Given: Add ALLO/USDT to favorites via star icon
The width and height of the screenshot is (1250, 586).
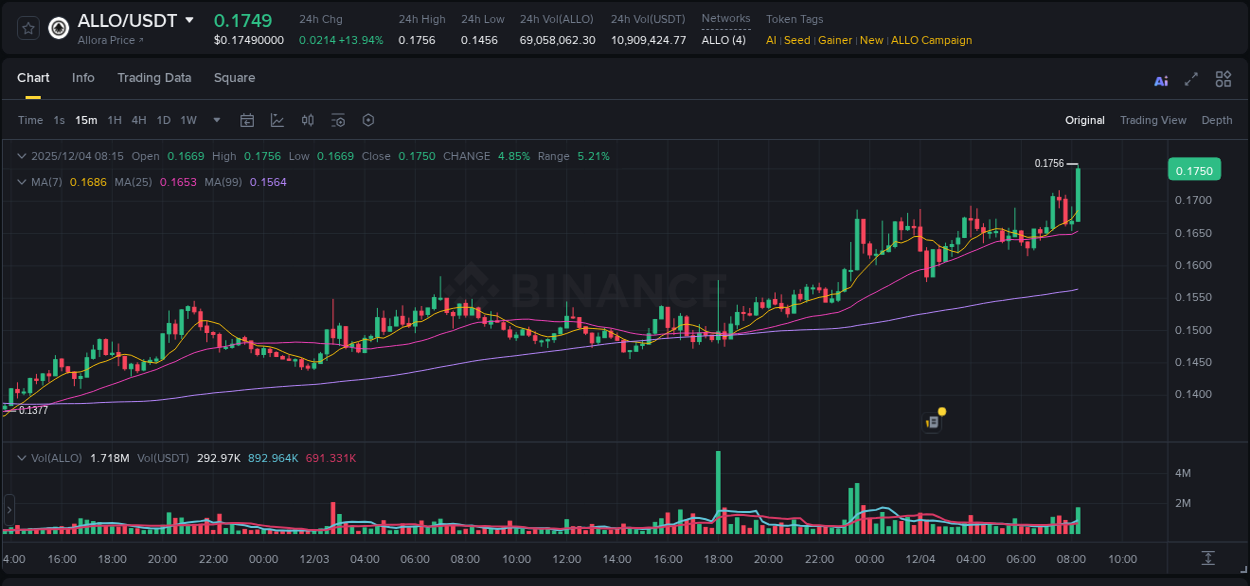Looking at the screenshot, I should pos(27,27).
